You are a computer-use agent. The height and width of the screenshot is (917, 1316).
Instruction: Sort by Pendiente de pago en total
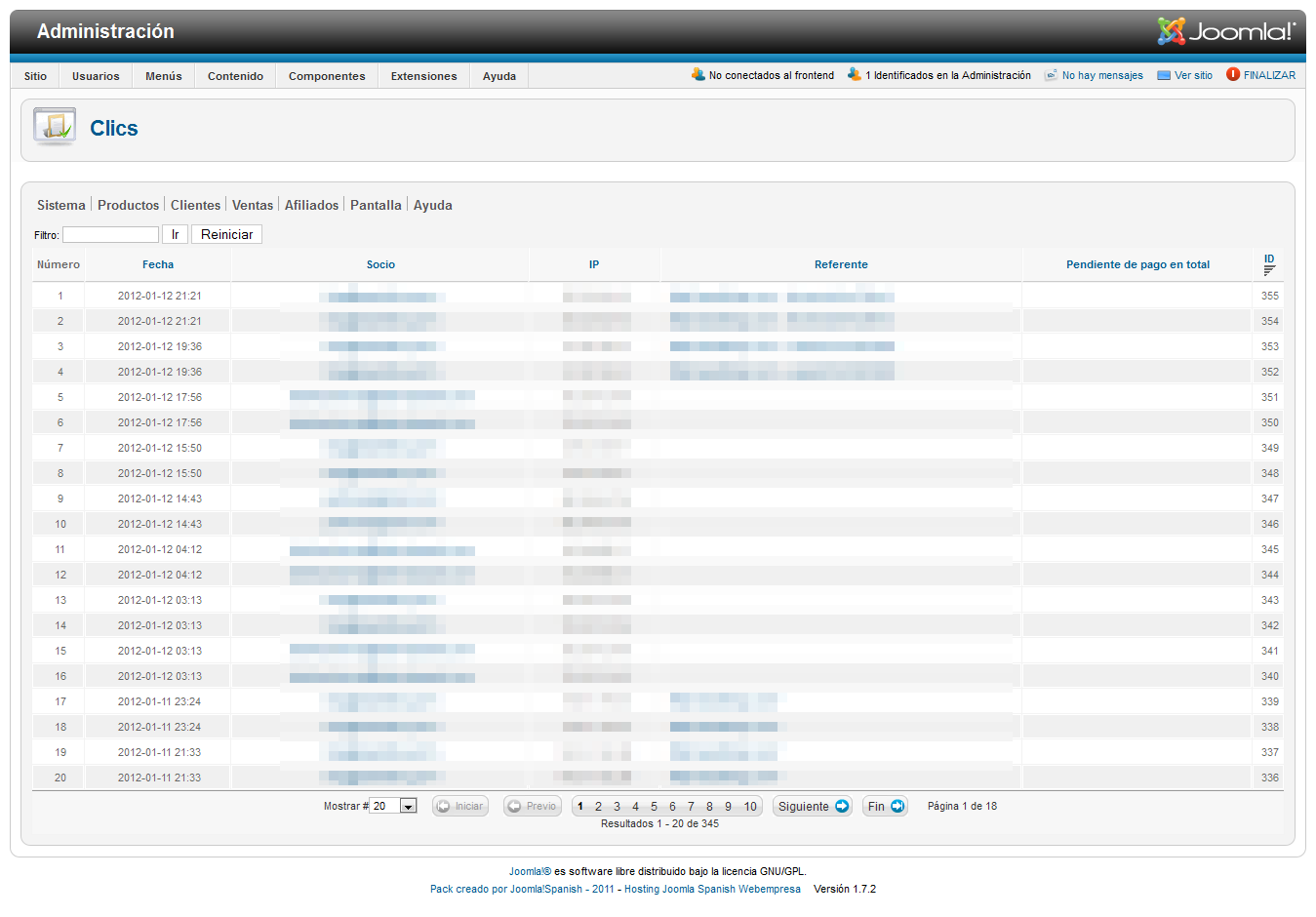tap(1137, 264)
